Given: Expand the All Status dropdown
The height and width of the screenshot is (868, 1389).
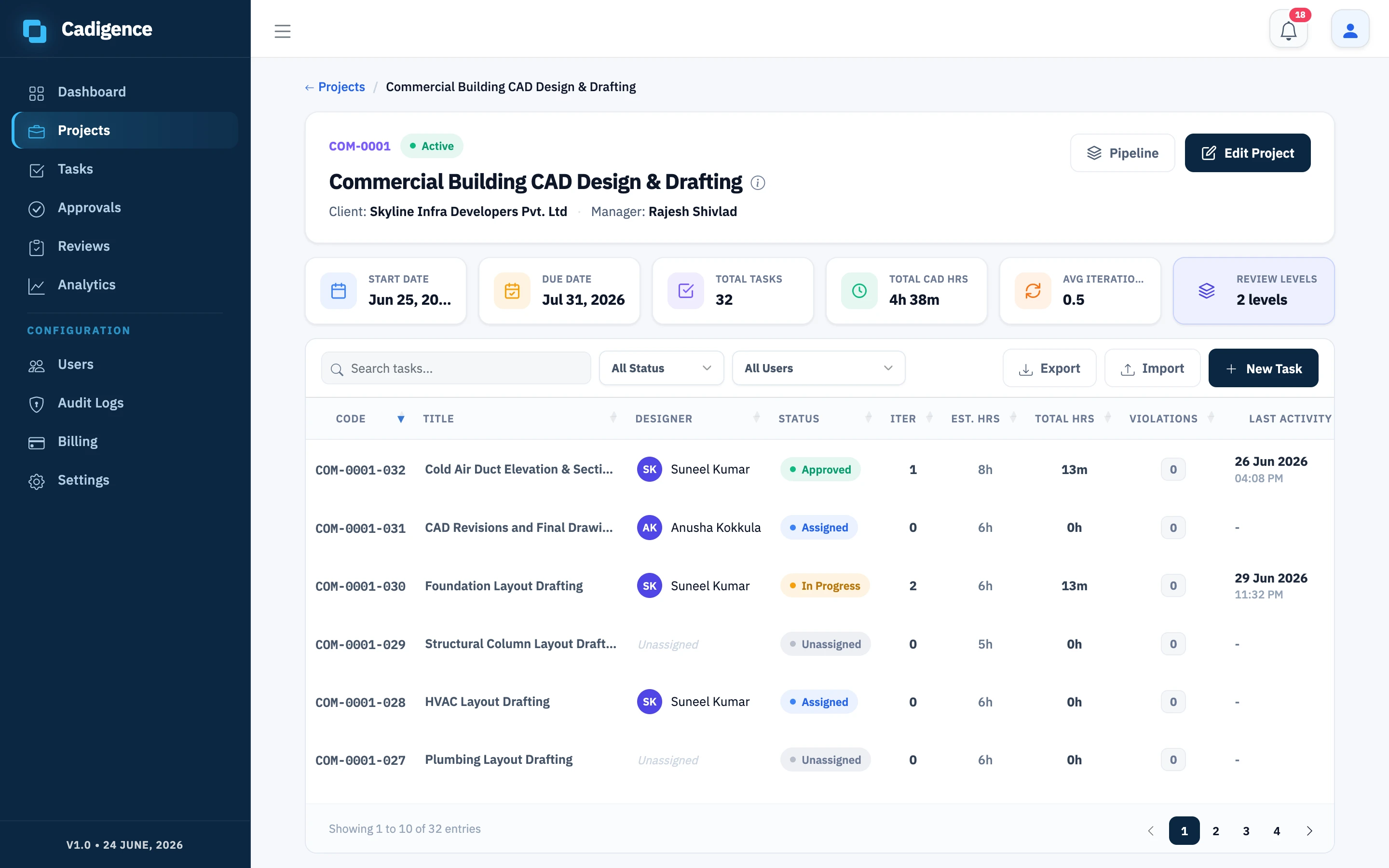Looking at the screenshot, I should [x=661, y=368].
